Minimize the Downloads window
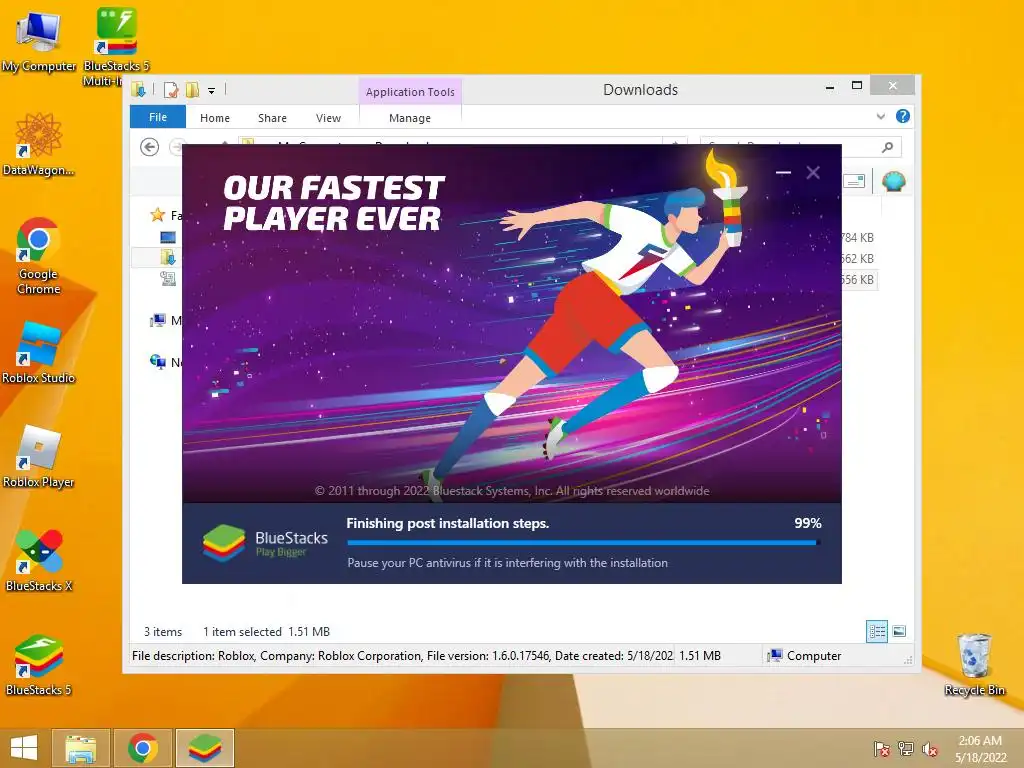Screen dimensions: 1024x768 [x=830, y=87]
